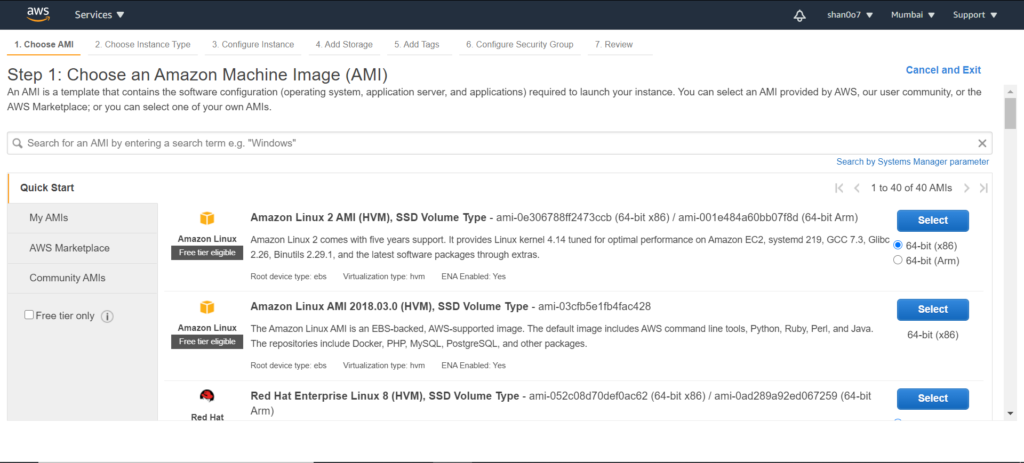1024x463 pixels.
Task: Go to next page of AMIs
Action: pyautogui.click(x=967, y=188)
